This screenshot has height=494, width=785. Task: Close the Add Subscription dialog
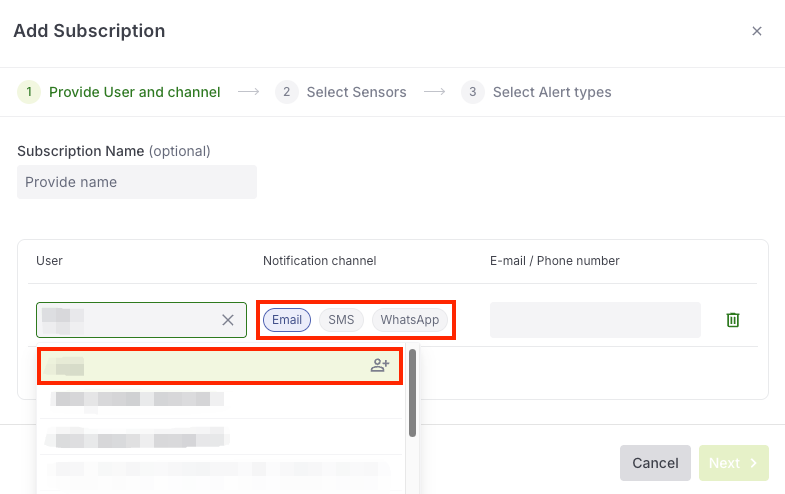coord(756,31)
